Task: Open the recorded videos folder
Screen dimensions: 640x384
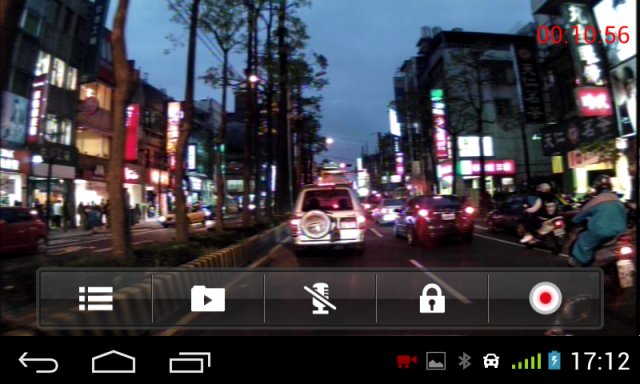Action: 208,298
